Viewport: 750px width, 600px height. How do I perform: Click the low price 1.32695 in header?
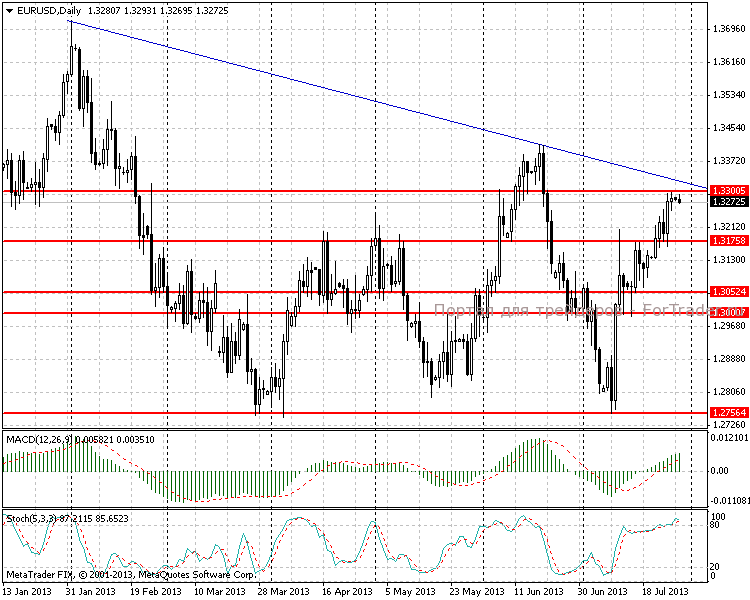[176, 11]
